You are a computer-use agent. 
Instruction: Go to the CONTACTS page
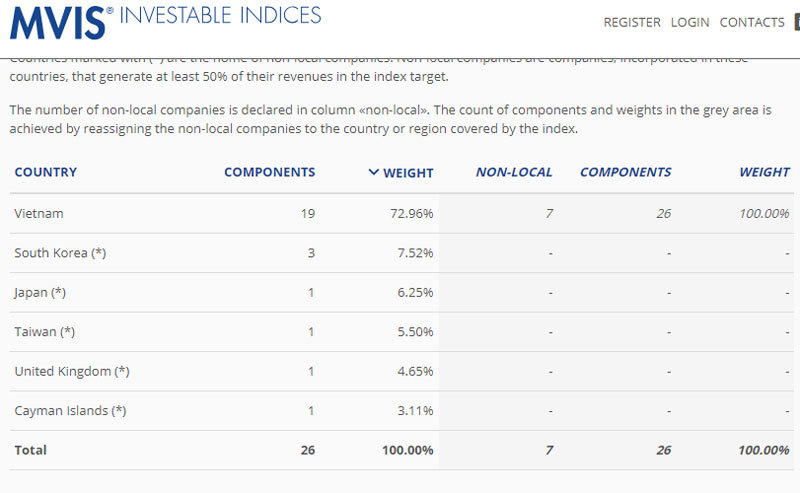coord(752,22)
